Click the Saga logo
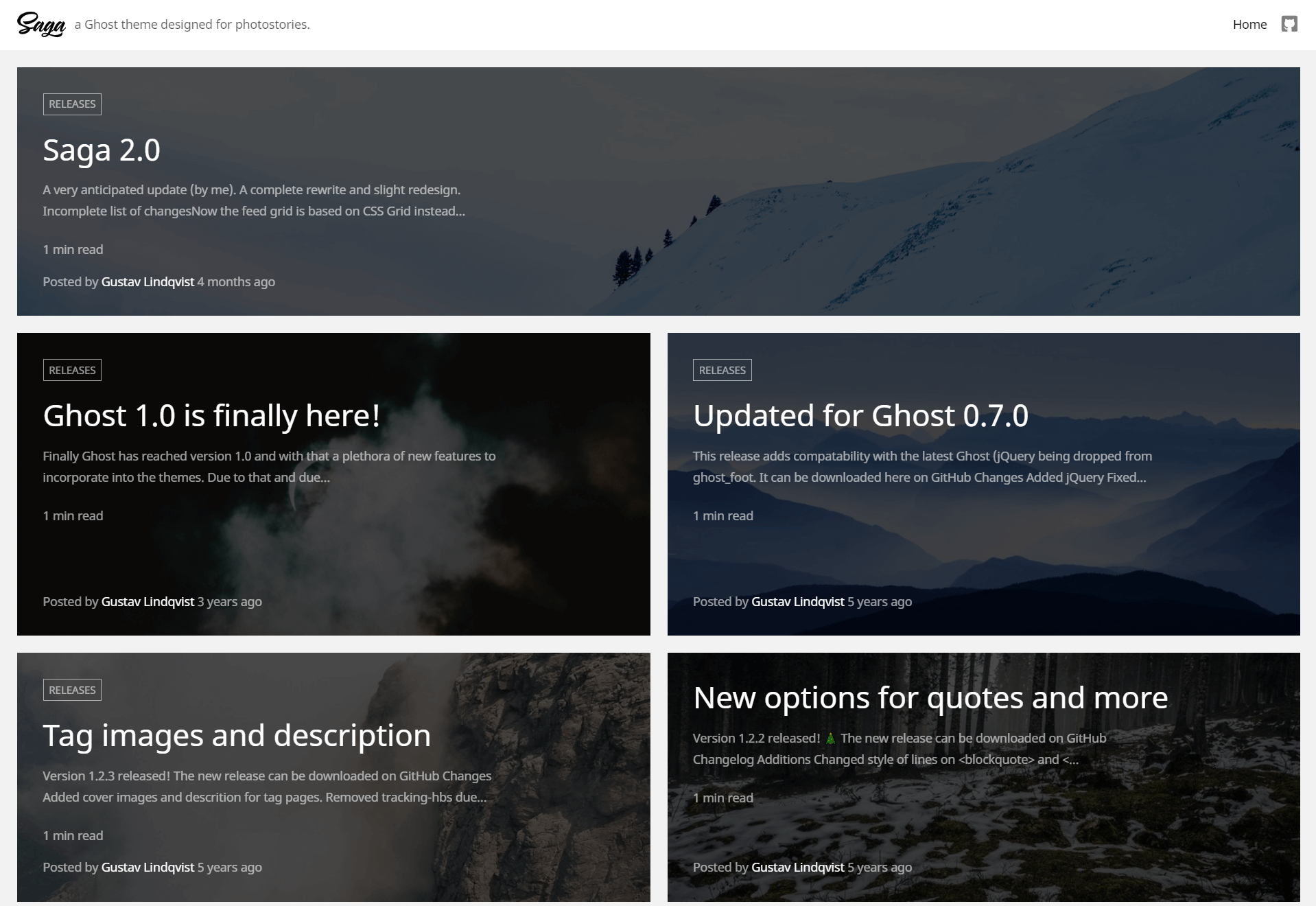Screen dimensions: 1316x906 40,24
